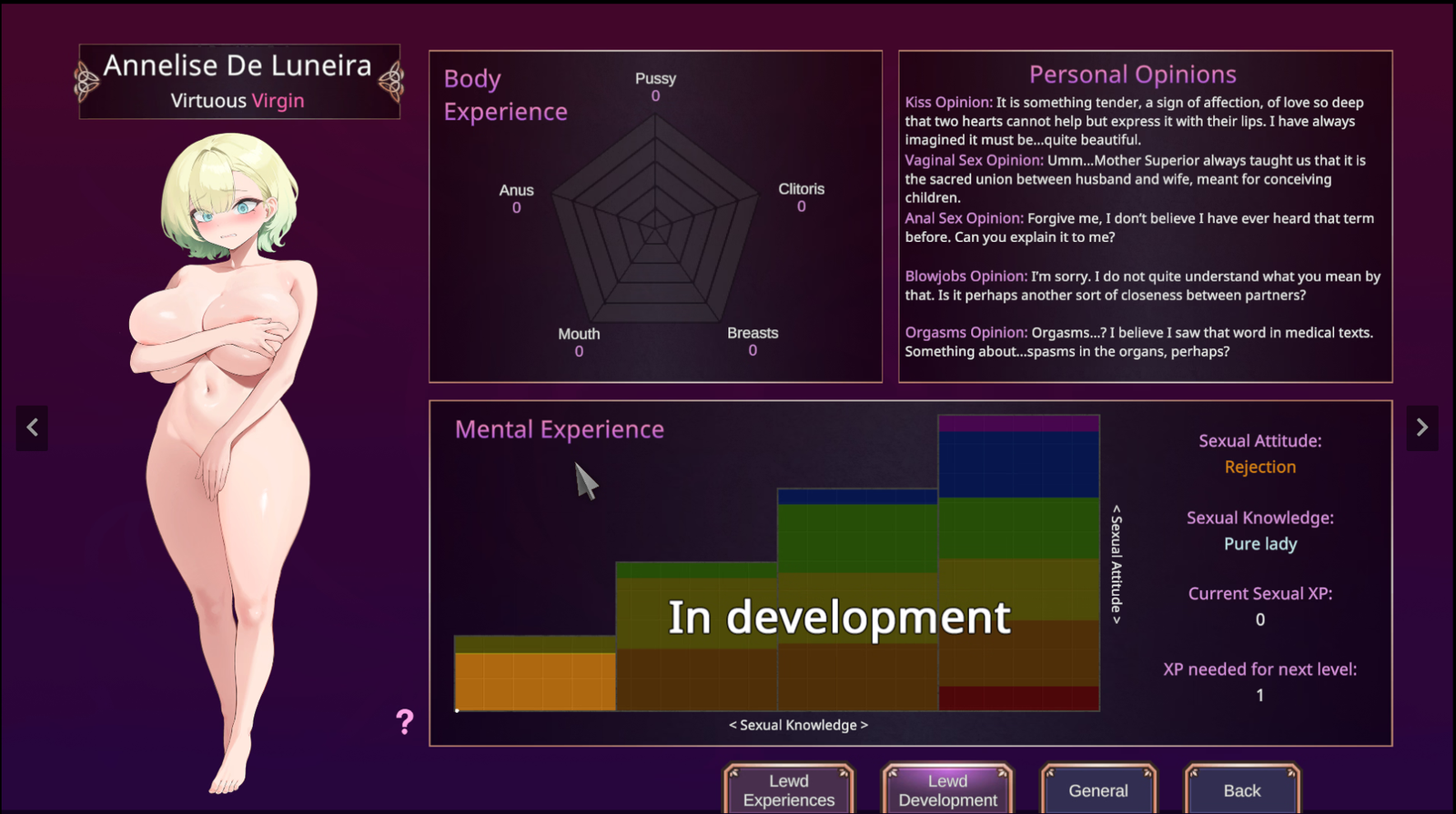Click the Sexual Knowledge axis label
Screen dimensions: 1456x814
click(798, 725)
